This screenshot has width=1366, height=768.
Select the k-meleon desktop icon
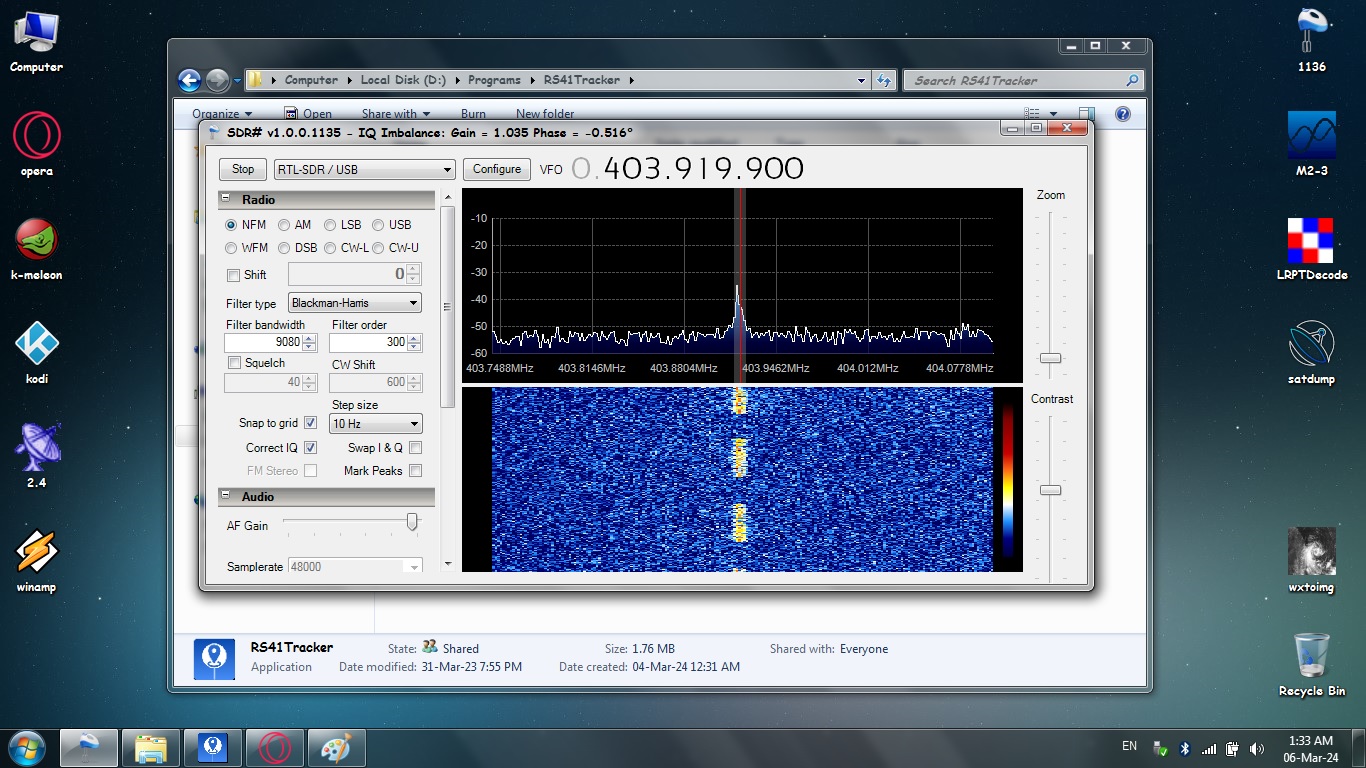point(36,248)
